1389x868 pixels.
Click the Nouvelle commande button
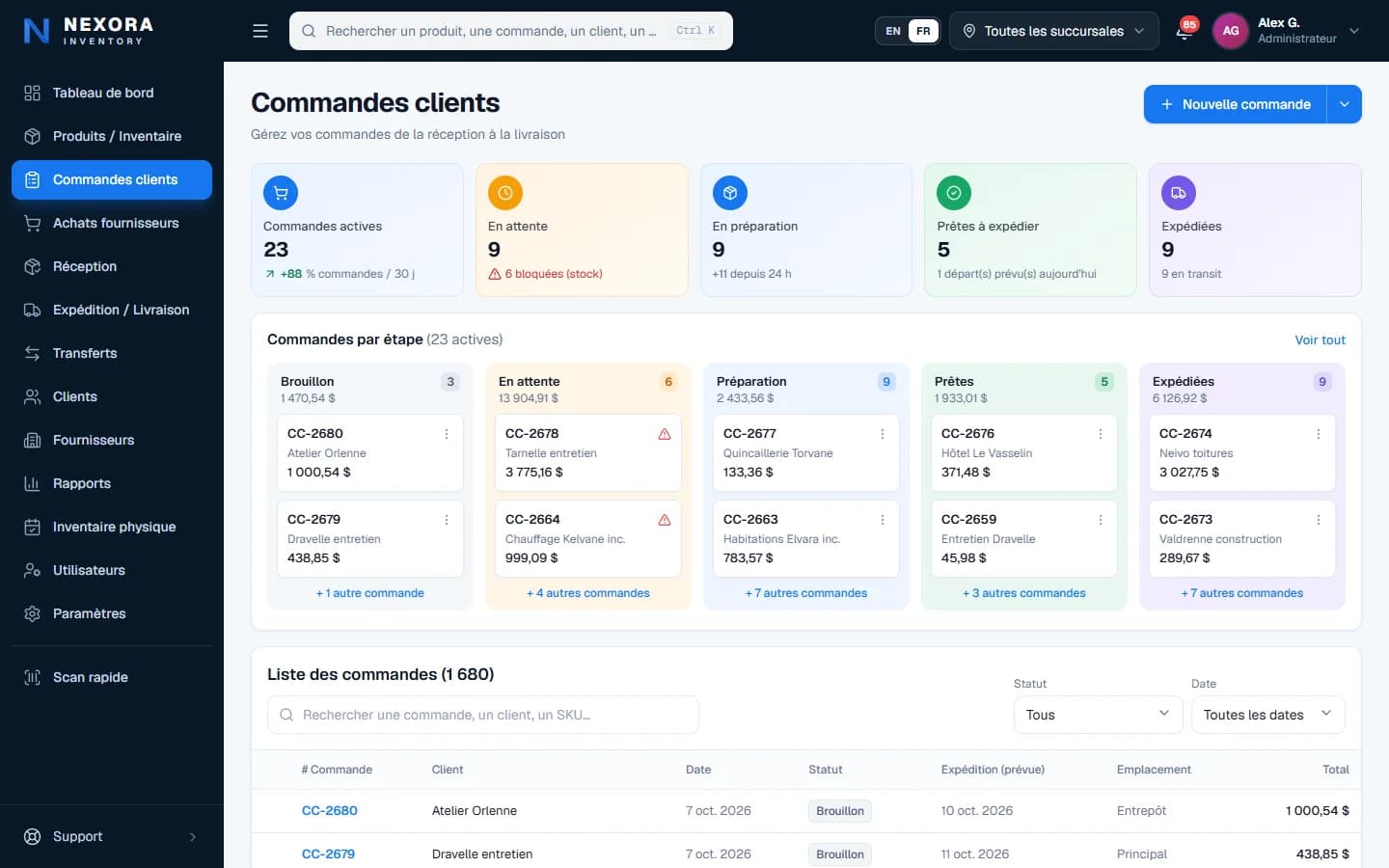tap(1236, 104)
